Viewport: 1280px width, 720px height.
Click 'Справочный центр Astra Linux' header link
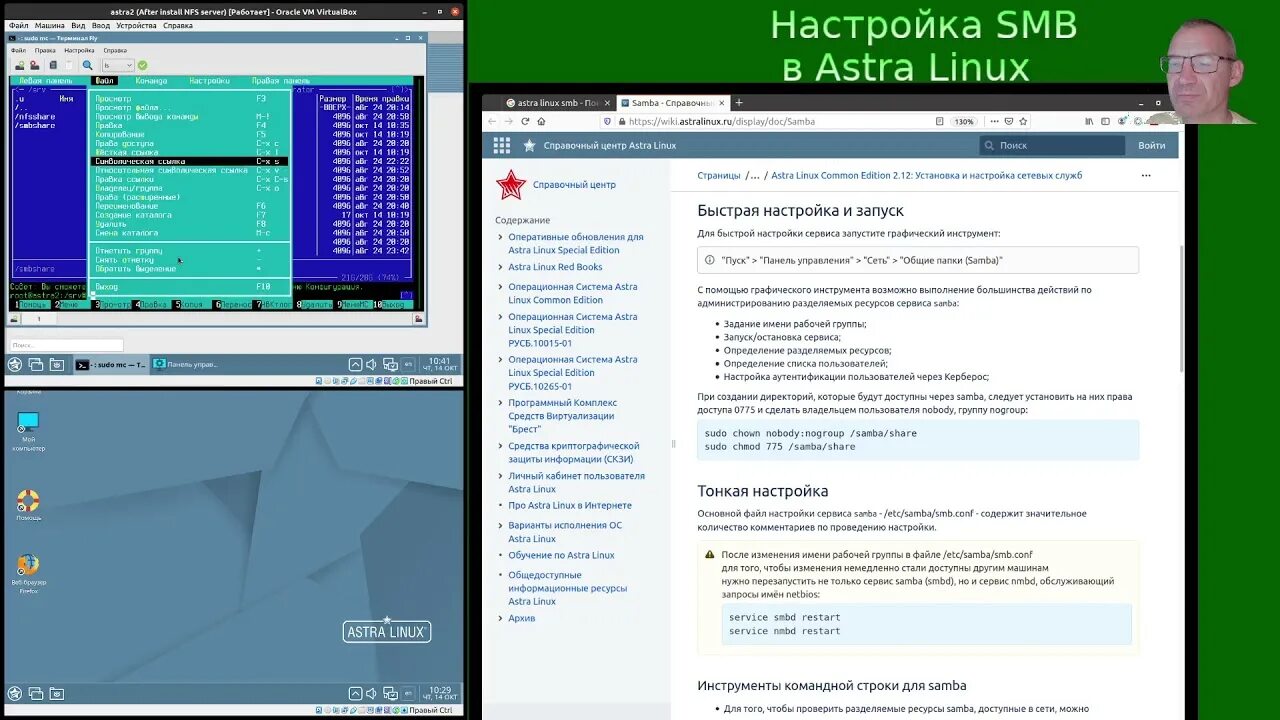click(x=610, y=145)
